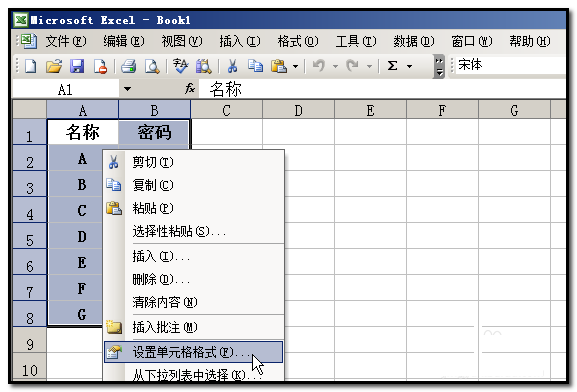Image resolution: width=577 pixels, height=392 pixels.
Task: Click the scissors Cut toolbar icon
Action: point(232,66)
